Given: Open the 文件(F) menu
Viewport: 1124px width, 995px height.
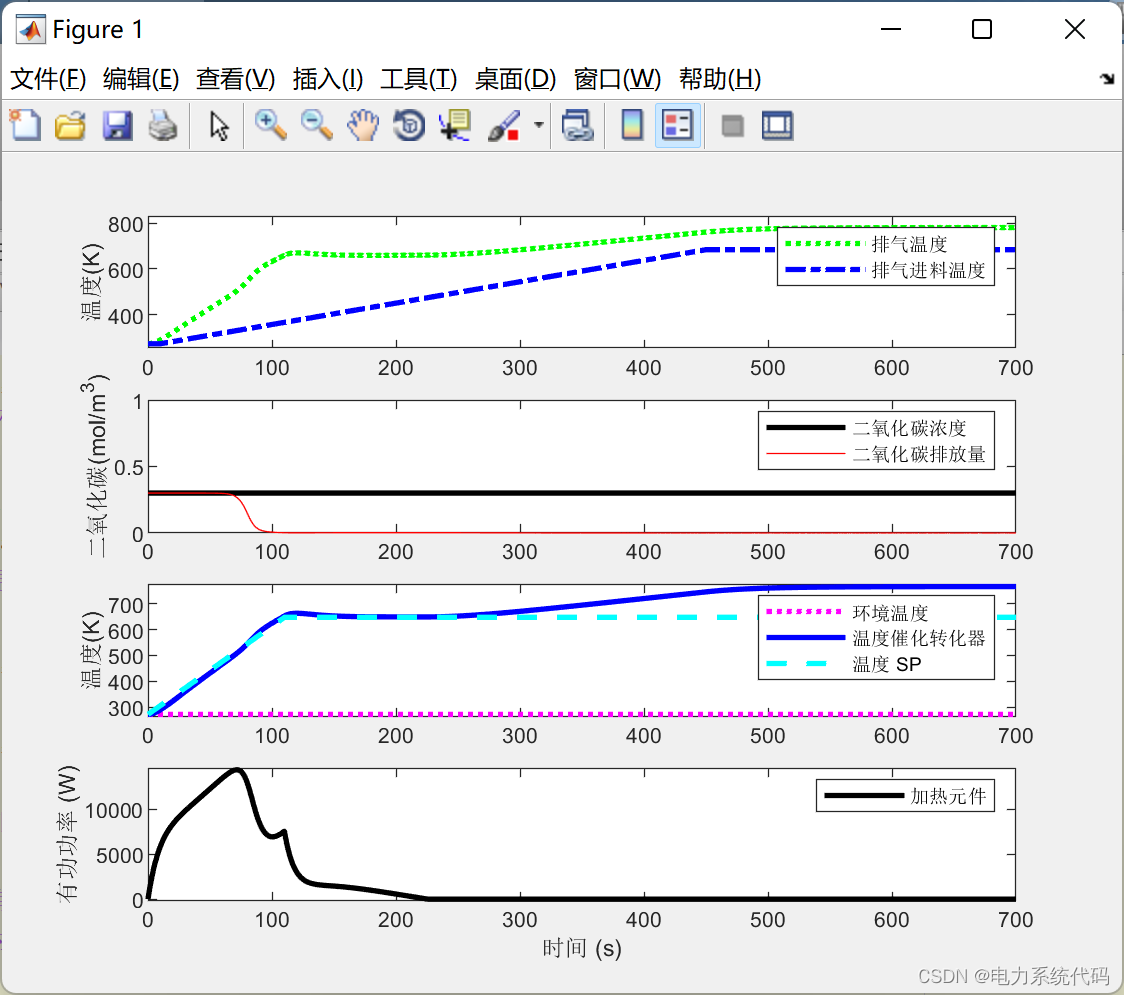Looking at the screenshot, I should (48, 78).
